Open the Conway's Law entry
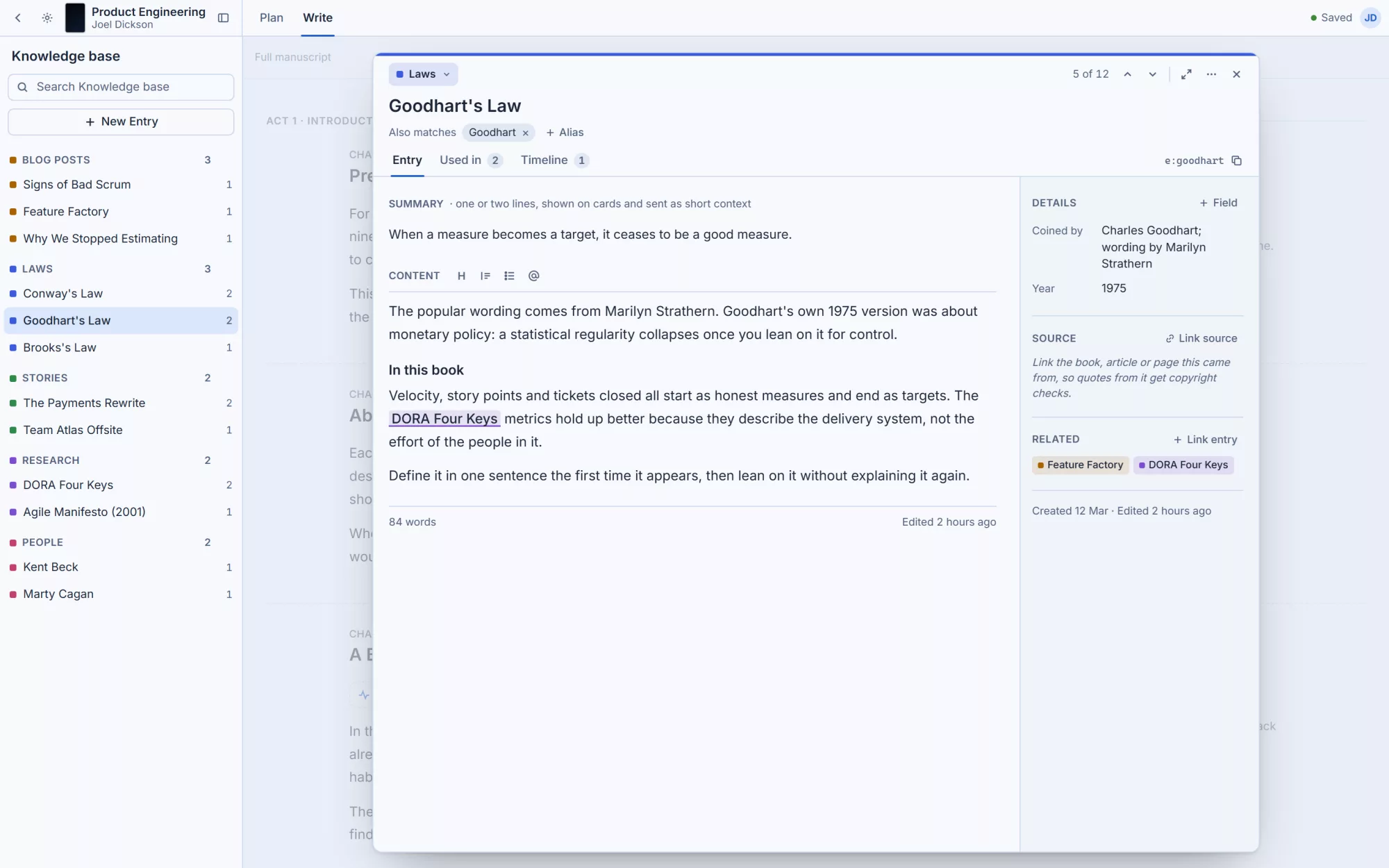Screen dimensions: 1389x868 coord(121,294)
